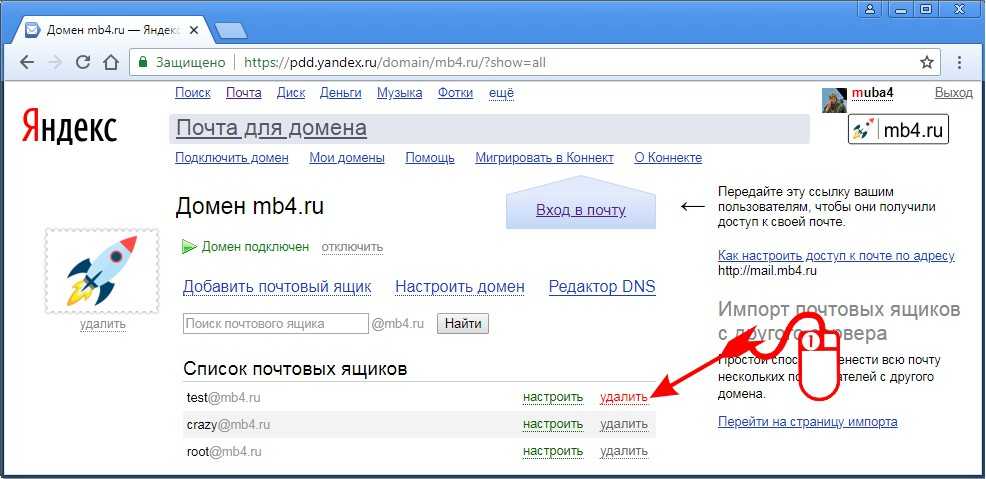Viewport: 986px width, 479px height.
Task: Open the Почта для домена heading link
Action: click(271, 128)
